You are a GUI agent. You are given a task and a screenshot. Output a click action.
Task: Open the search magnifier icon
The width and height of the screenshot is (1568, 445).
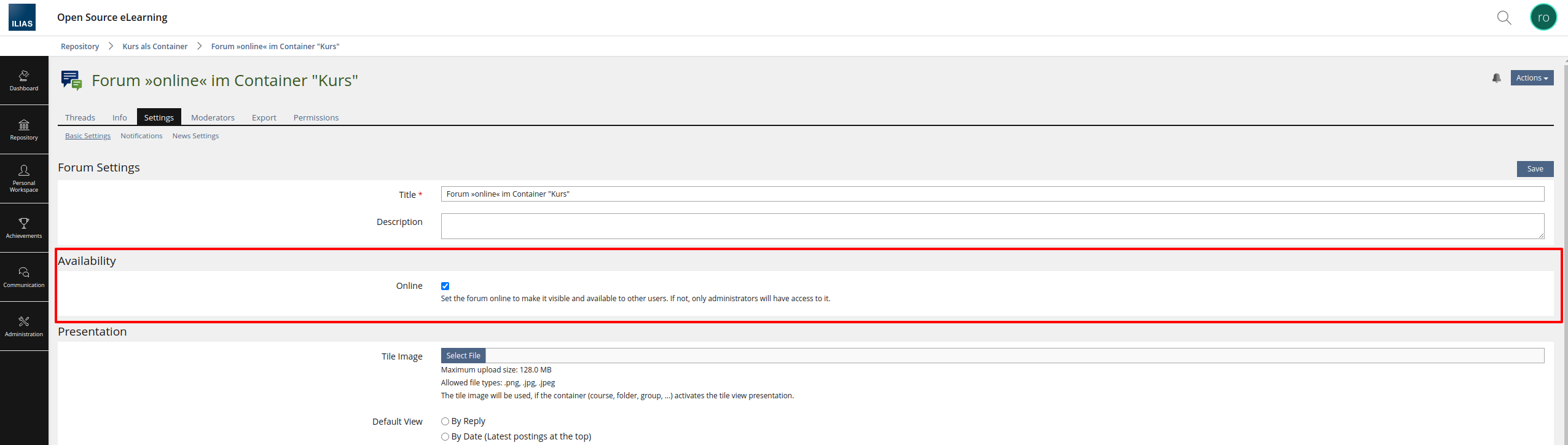[x=1503, y=18]
